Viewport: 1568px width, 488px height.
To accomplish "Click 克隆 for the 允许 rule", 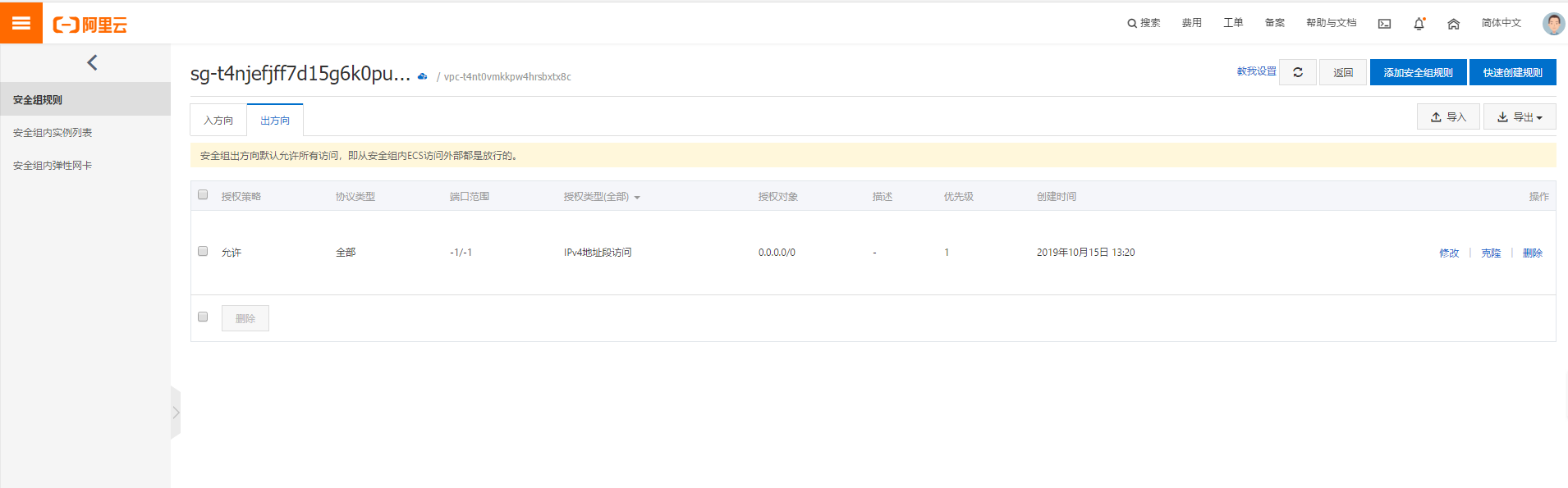I will 1491,253.
